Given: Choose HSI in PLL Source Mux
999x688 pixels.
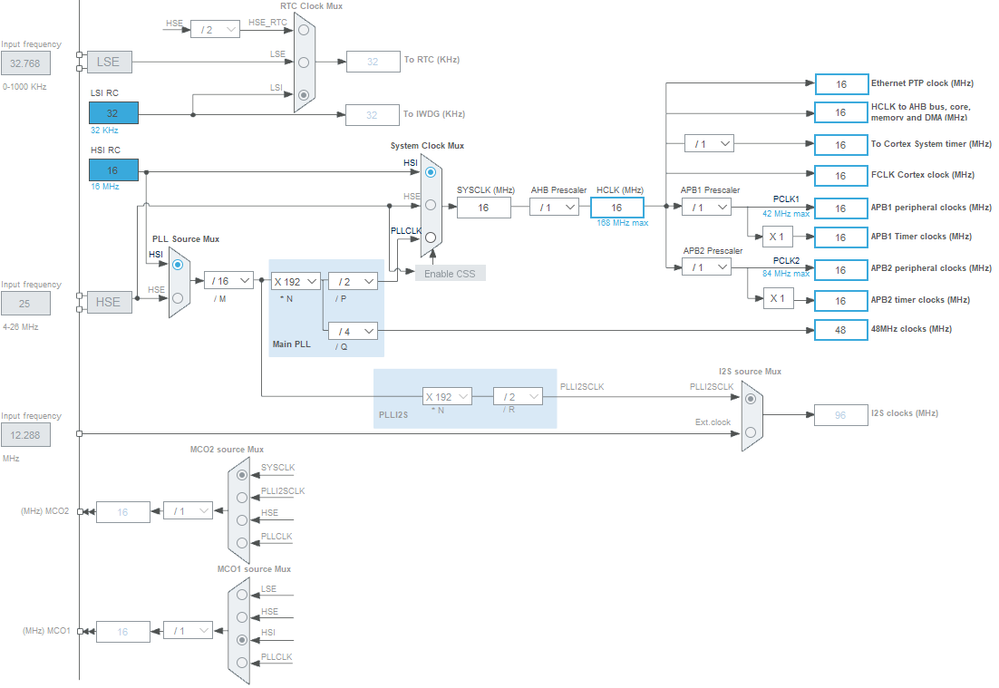Looking at the screenshot, I should [178, 264].
